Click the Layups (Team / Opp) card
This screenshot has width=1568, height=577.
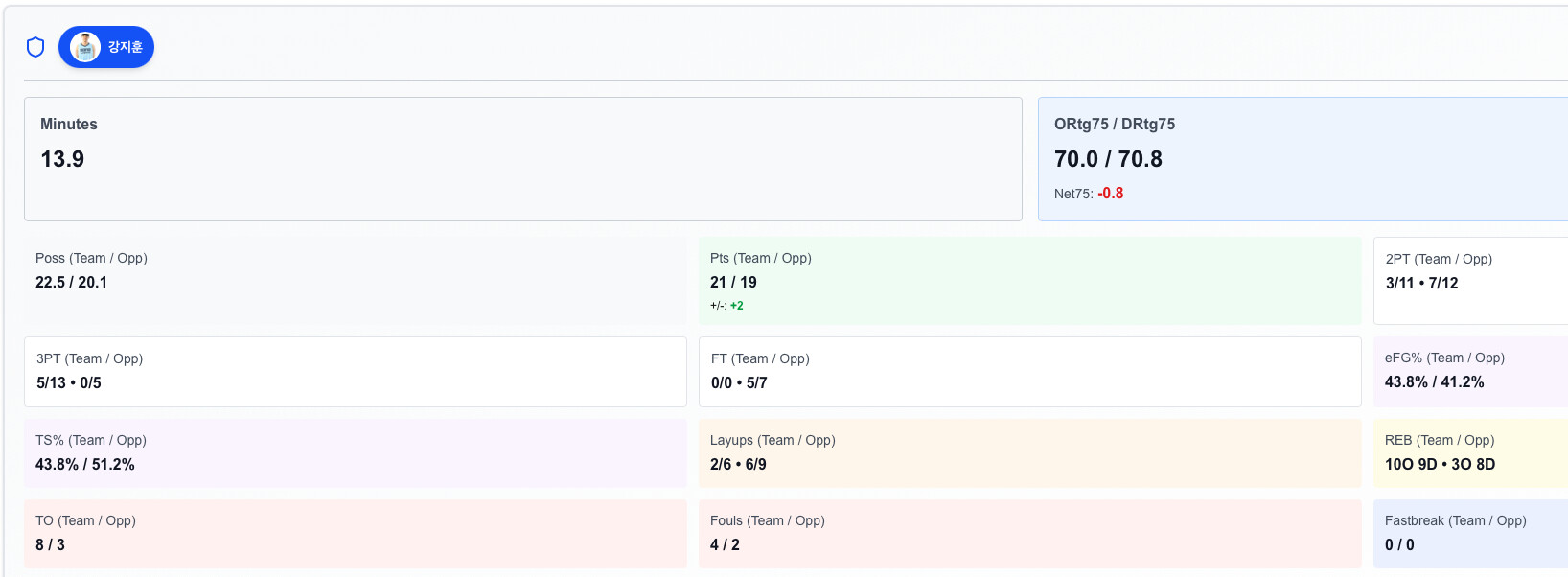[1030, 453]
